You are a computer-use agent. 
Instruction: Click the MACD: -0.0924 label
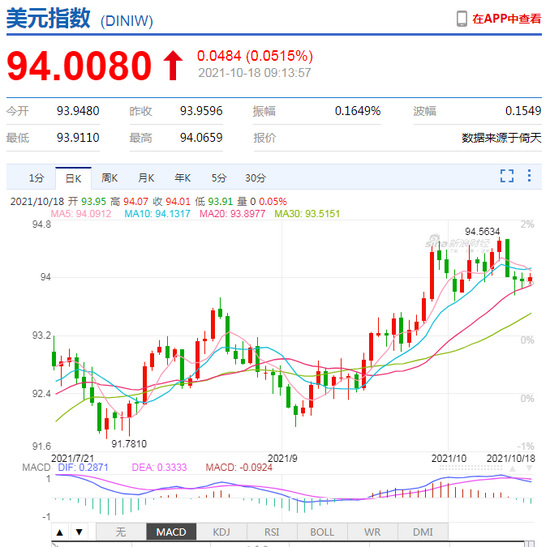239,467
